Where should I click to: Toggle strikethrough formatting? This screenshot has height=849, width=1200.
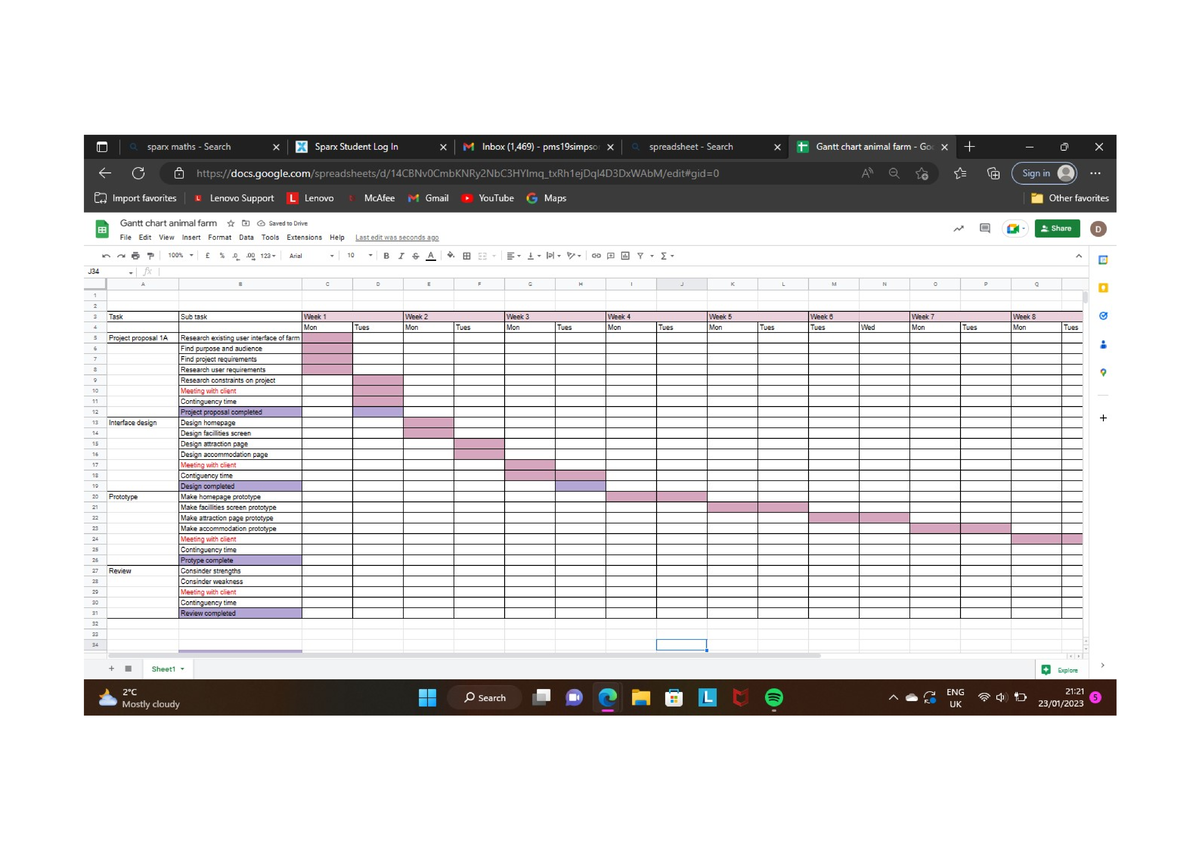click(415, 255)
